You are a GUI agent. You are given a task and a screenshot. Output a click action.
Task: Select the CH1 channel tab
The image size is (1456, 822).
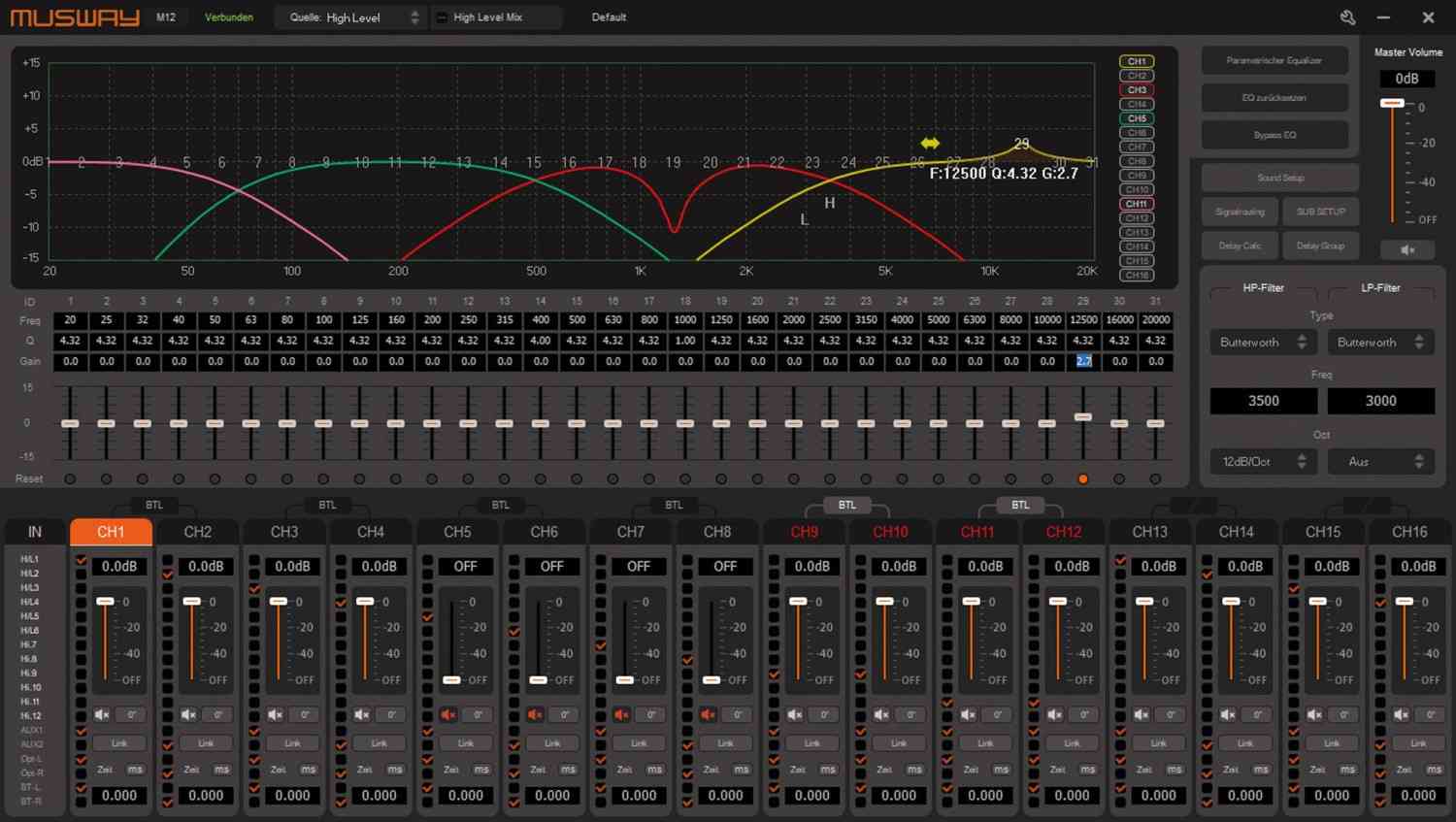[x=111, y=532]
